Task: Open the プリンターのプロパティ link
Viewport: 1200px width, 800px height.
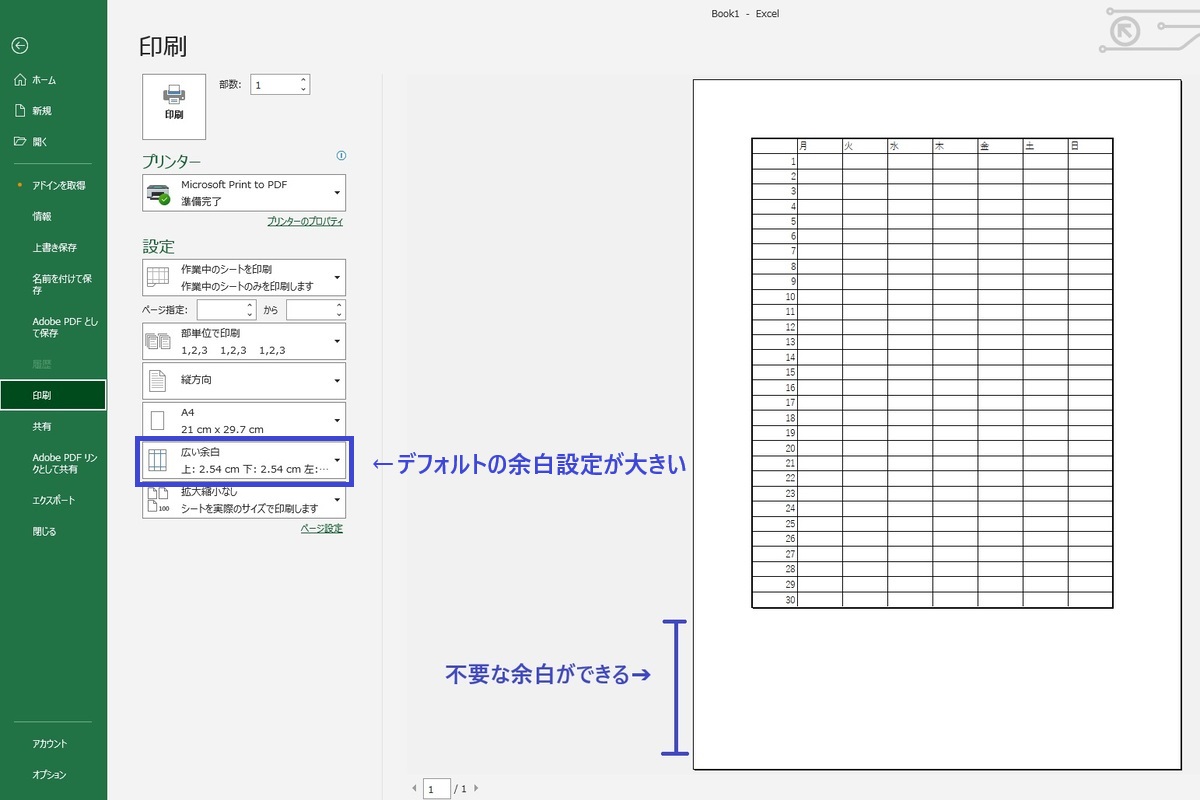Action: (x=305, y=221)
